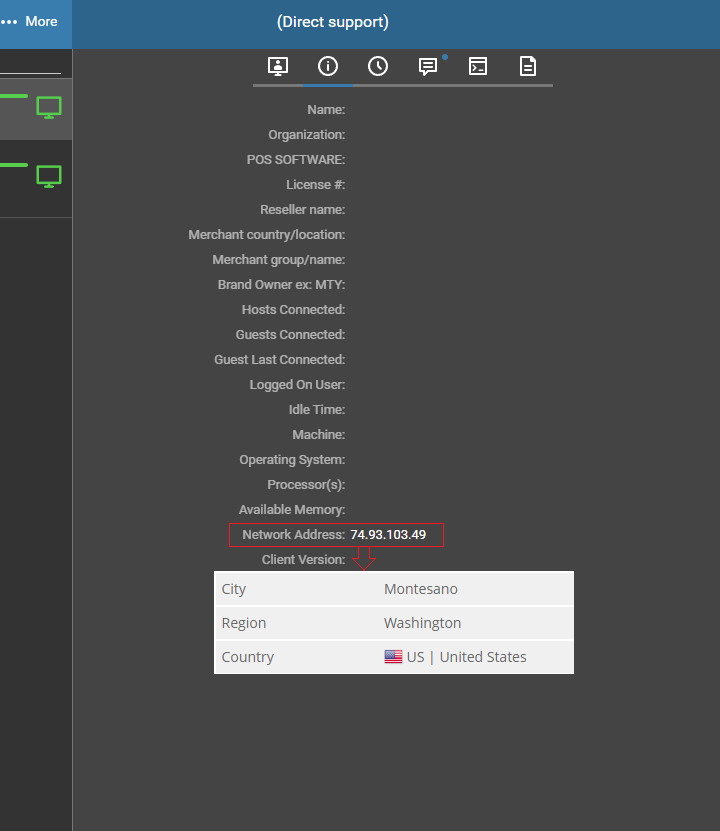Click the City row label
This screenshot has width=720, height=831.
pyautogui.click(x=234, y=589)
